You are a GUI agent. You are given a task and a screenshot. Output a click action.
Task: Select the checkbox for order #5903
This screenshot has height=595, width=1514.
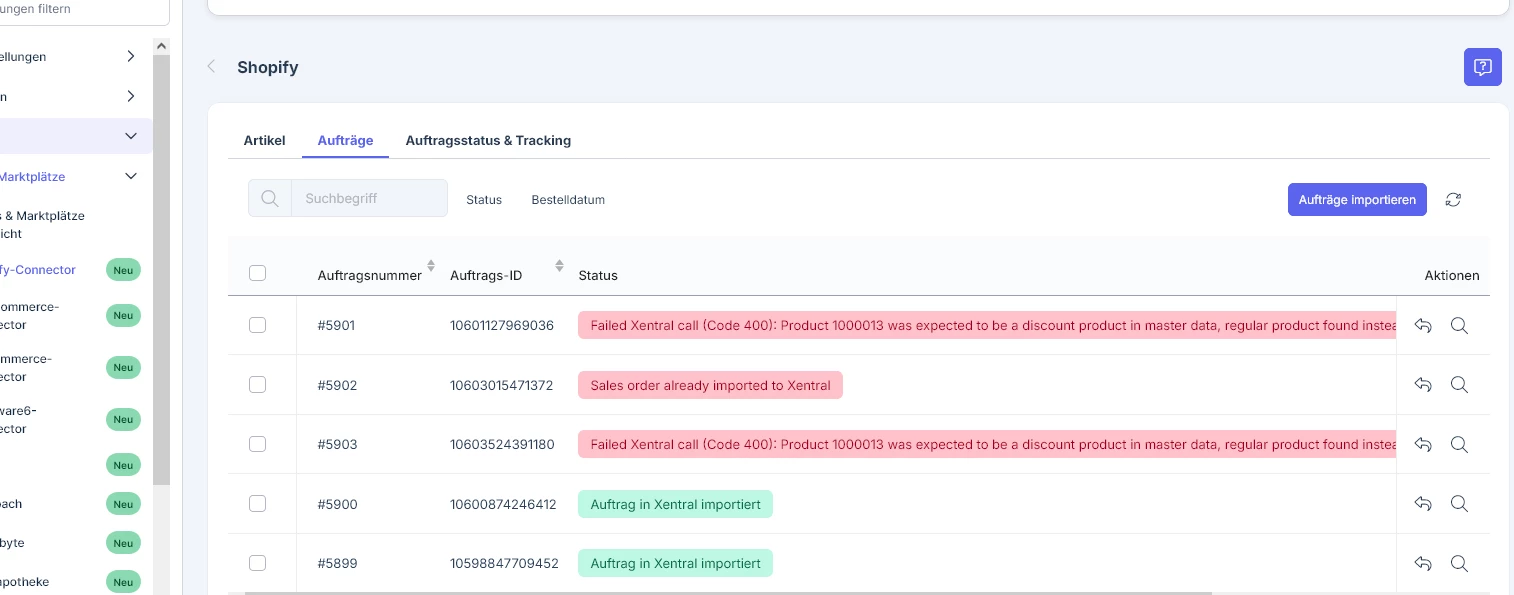coord(257,444)
